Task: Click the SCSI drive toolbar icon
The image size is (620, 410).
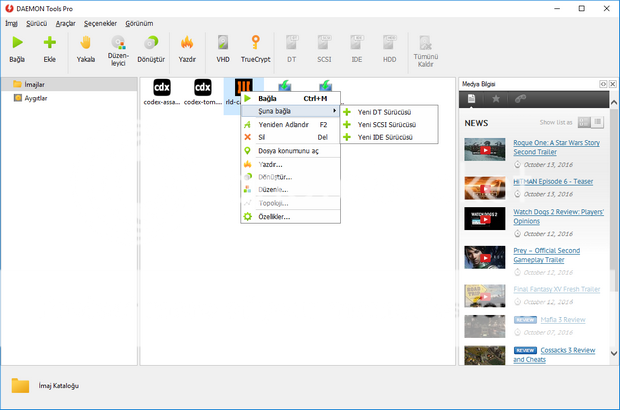Action: [x=324, y=42]
